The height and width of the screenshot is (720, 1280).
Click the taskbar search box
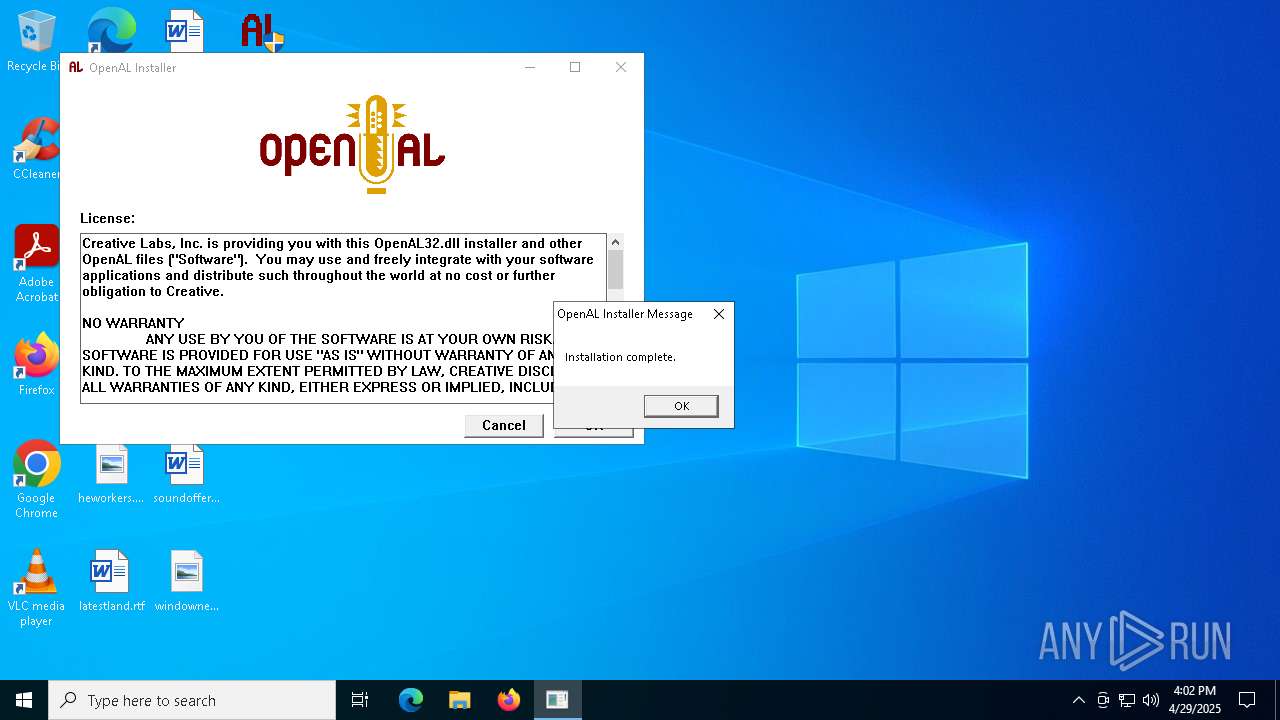pyautogui.click(x=192, y=700)
